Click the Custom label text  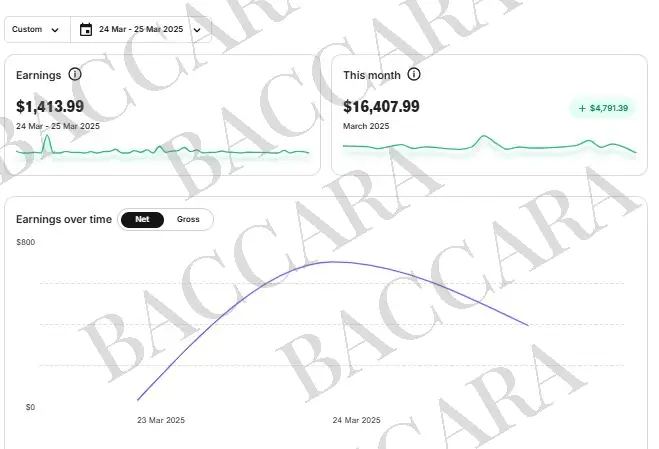click(x=27, y=30)
